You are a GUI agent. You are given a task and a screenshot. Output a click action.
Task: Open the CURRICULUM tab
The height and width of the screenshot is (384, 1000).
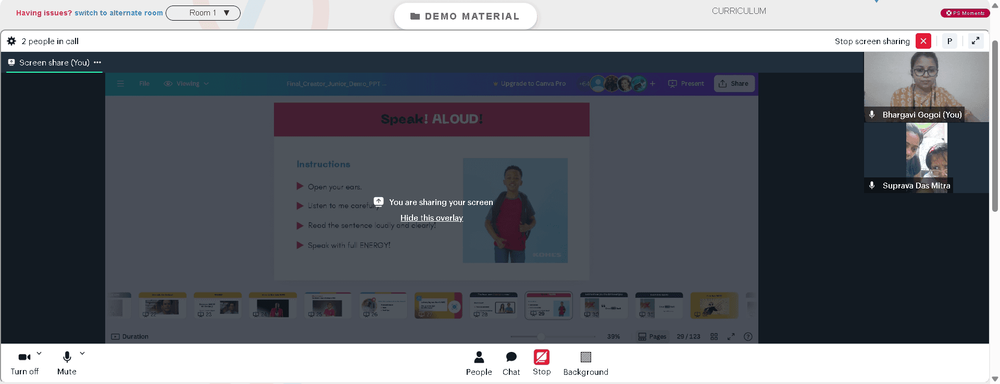click(x=739, y=11)
